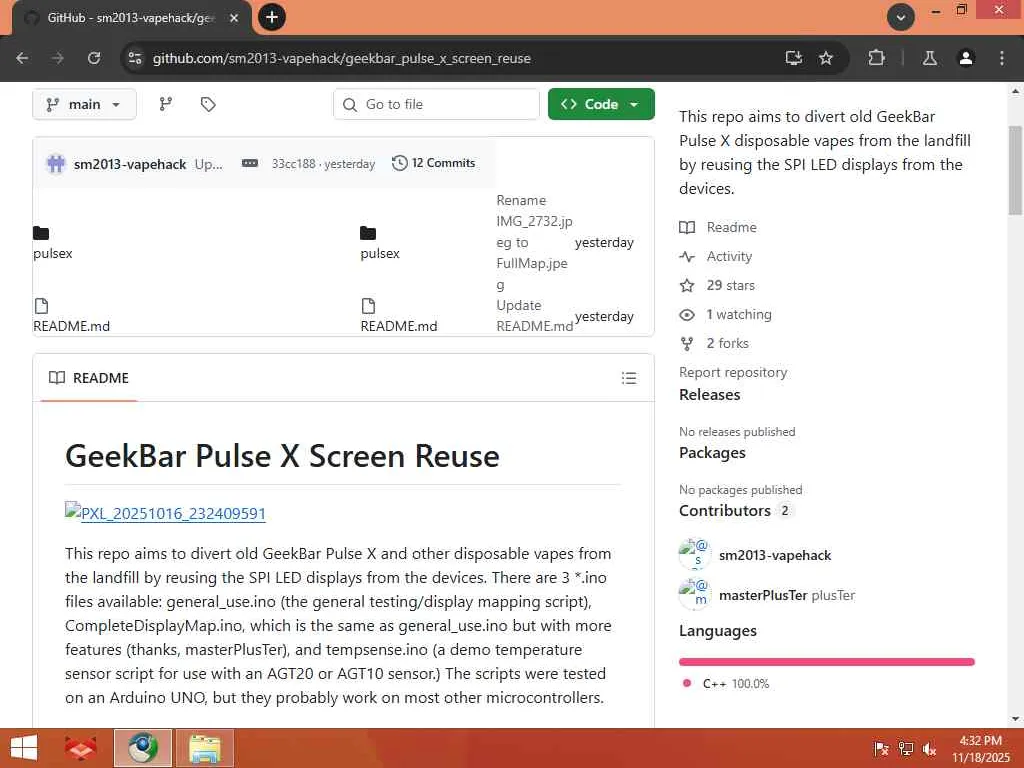Image resolution: width=1024 pixels, height=768 pixels.
Task: Select the README tab
Action: tap(89, 378)
